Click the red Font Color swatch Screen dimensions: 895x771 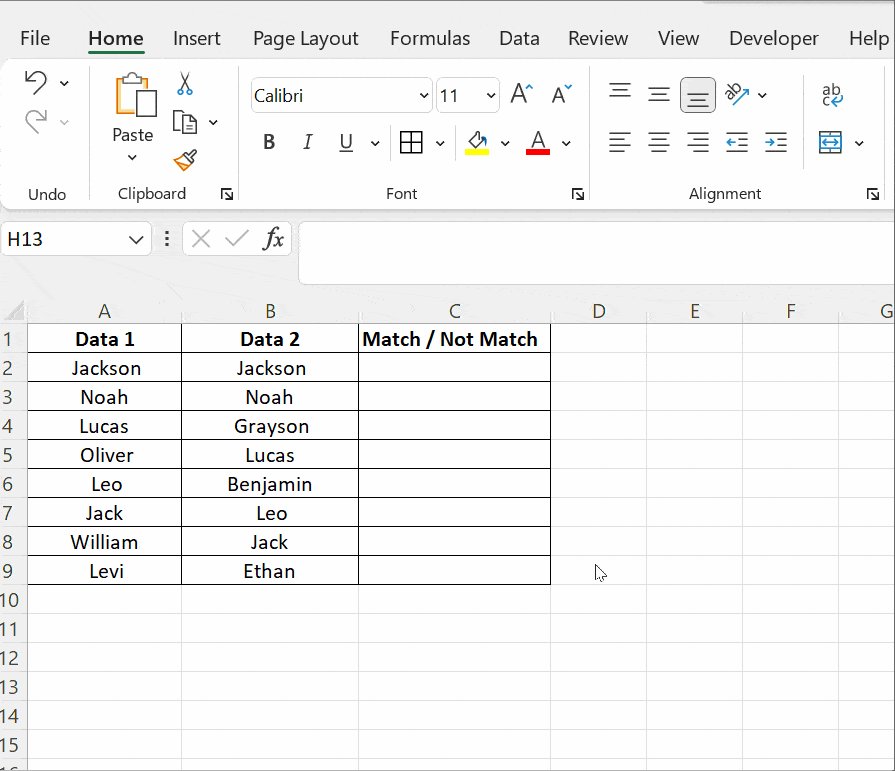click(537, 142)
